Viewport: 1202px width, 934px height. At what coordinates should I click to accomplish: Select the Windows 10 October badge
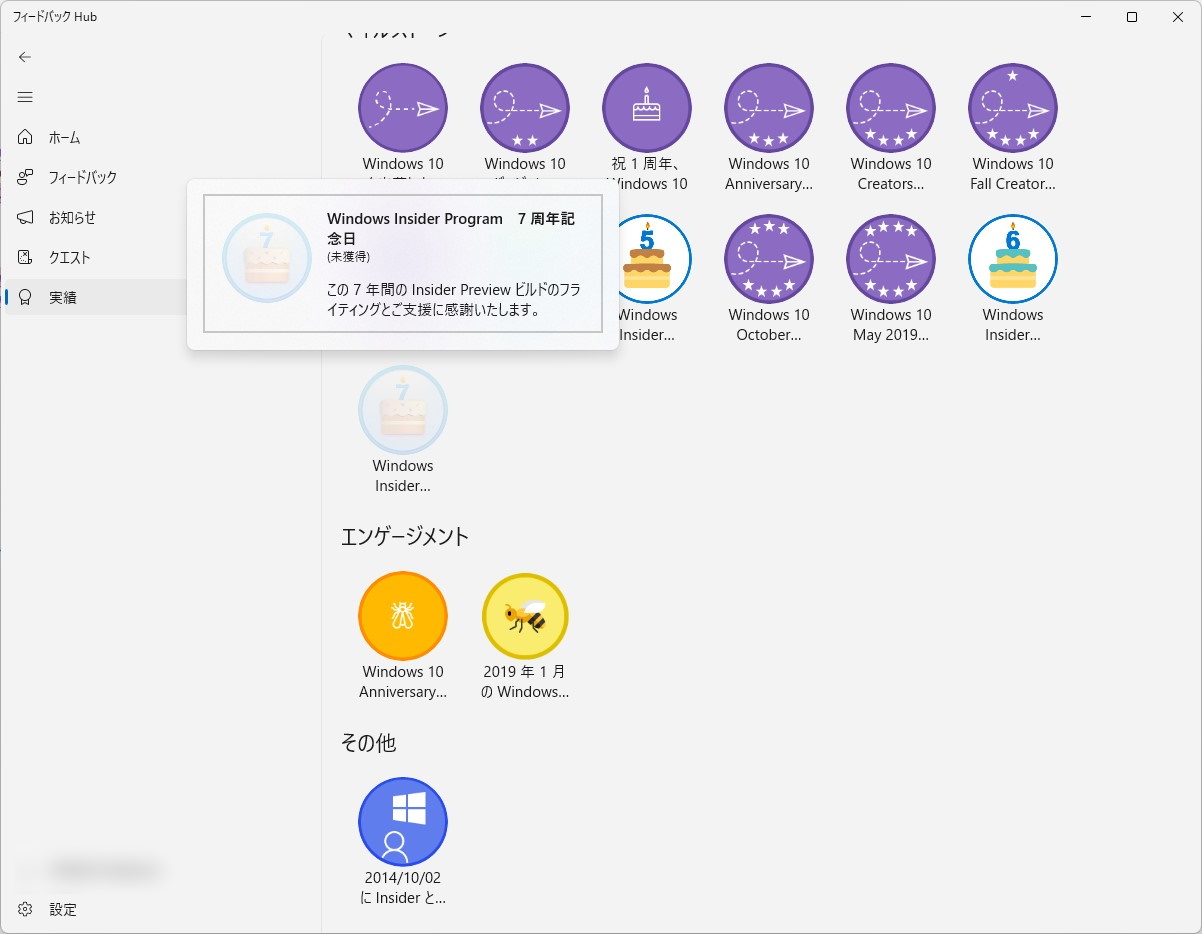pyautogui.click(x=768, y=258)
